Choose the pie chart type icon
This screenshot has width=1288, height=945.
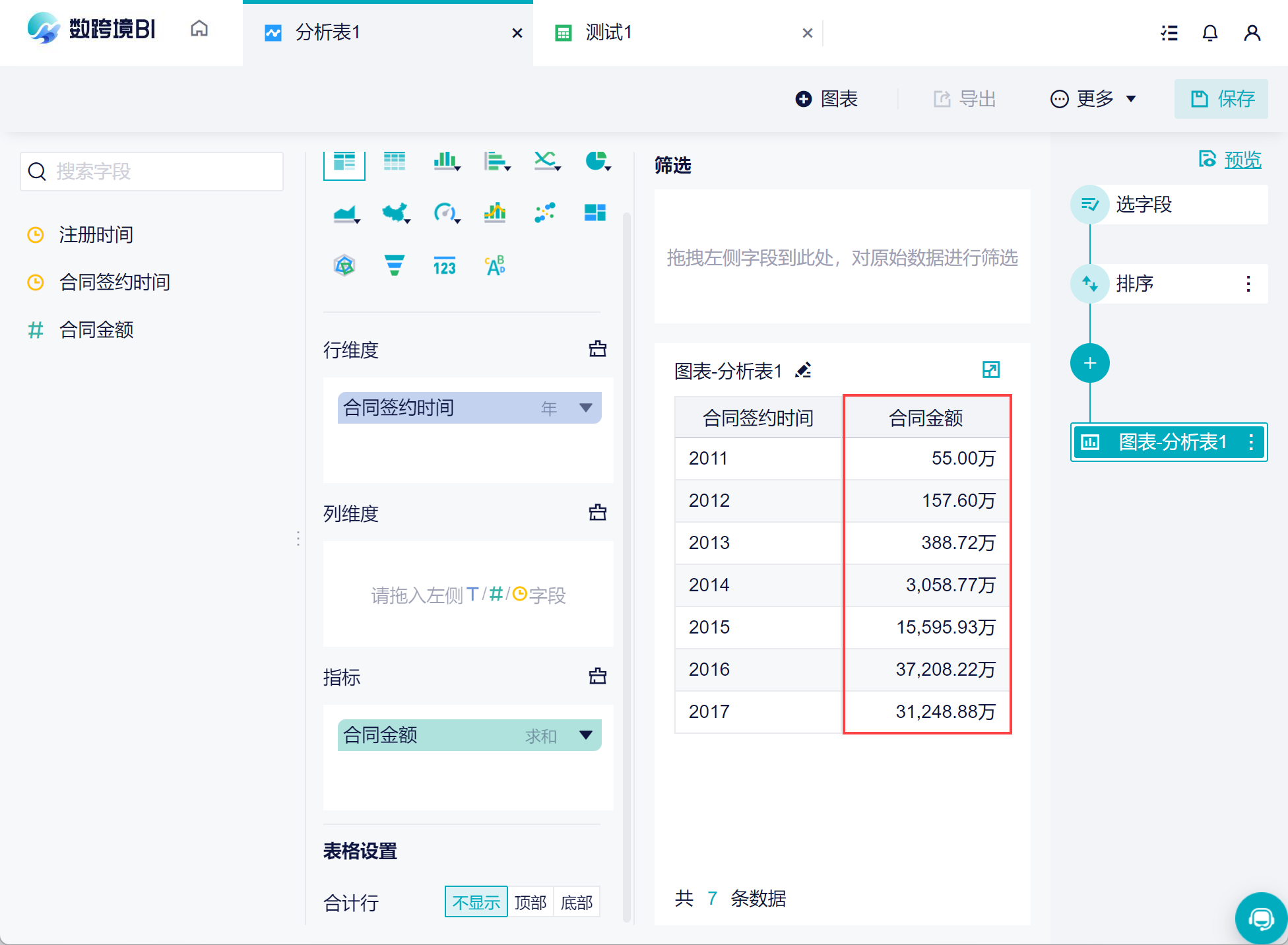pos(596,160)
